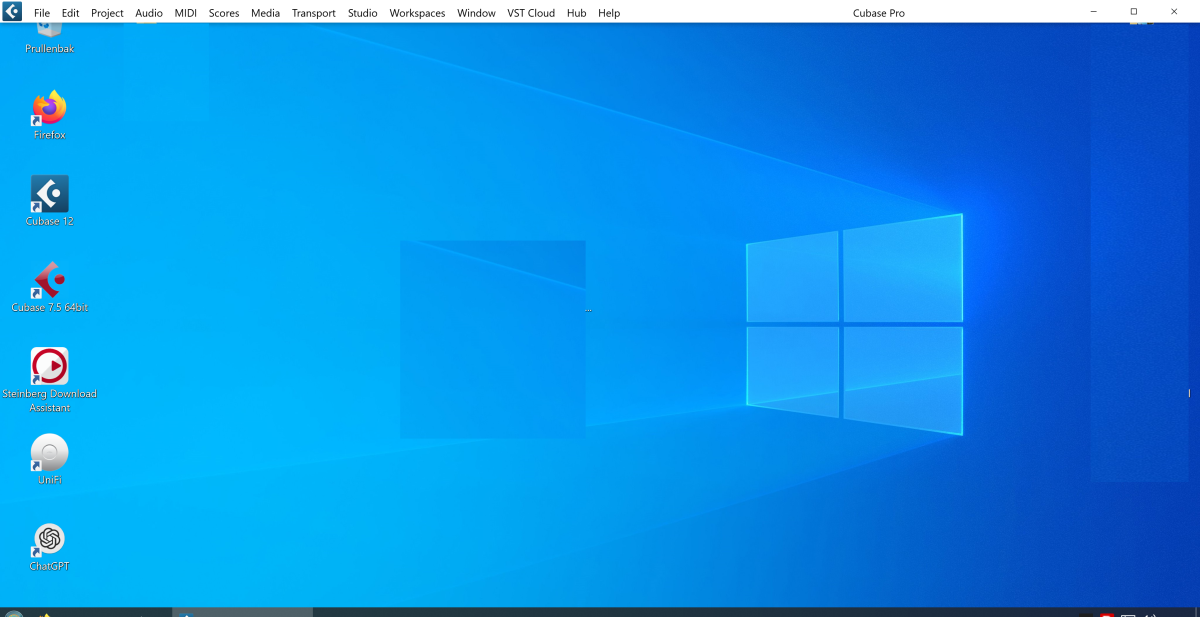
Task: Open the Media menu
Action: point(266,13)
